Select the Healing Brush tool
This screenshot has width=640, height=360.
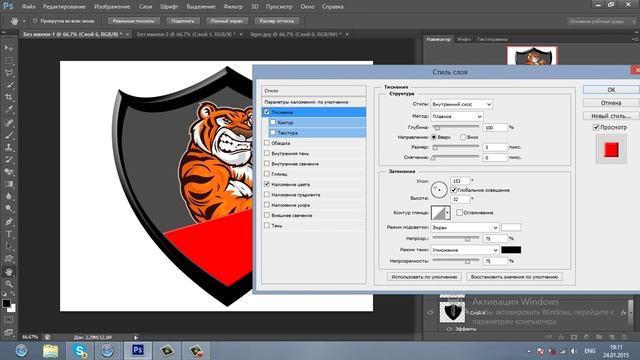tap(9, 122)
